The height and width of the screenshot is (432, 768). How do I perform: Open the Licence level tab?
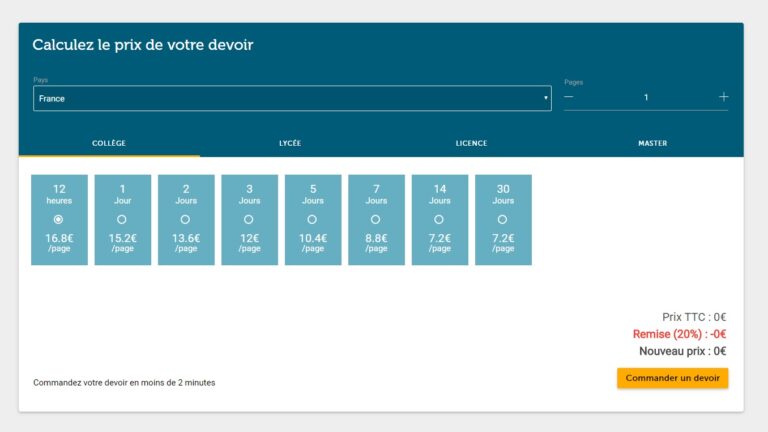(x=471, y=143)
